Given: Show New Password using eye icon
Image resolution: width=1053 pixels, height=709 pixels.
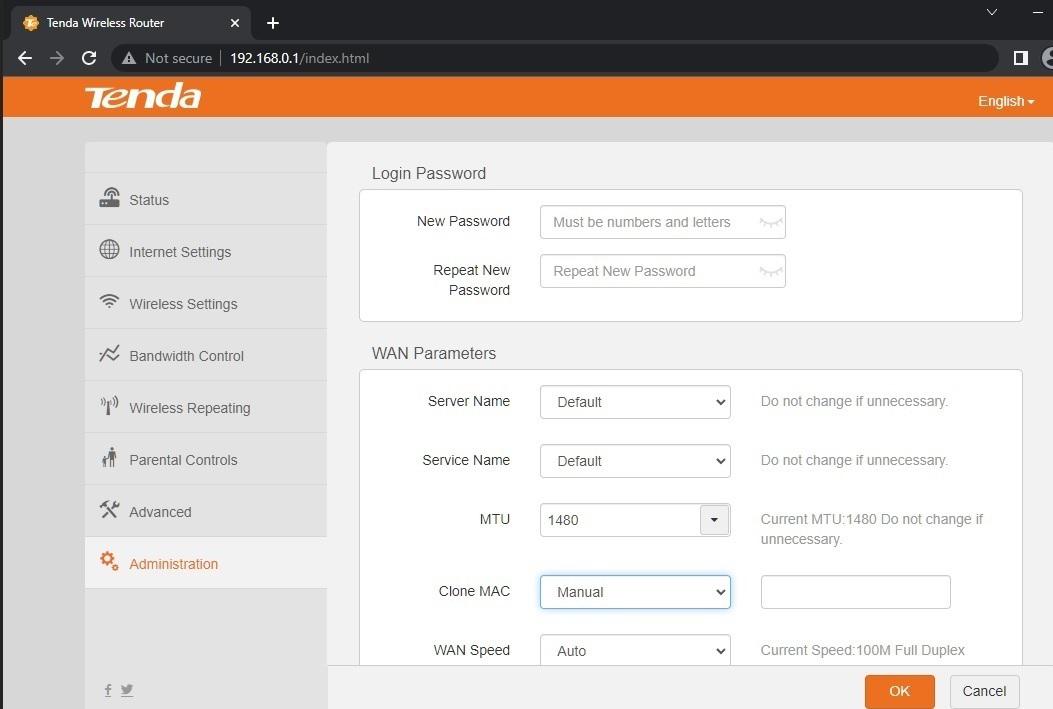Looking at the screenshot, I should click(x=771, y=222).
